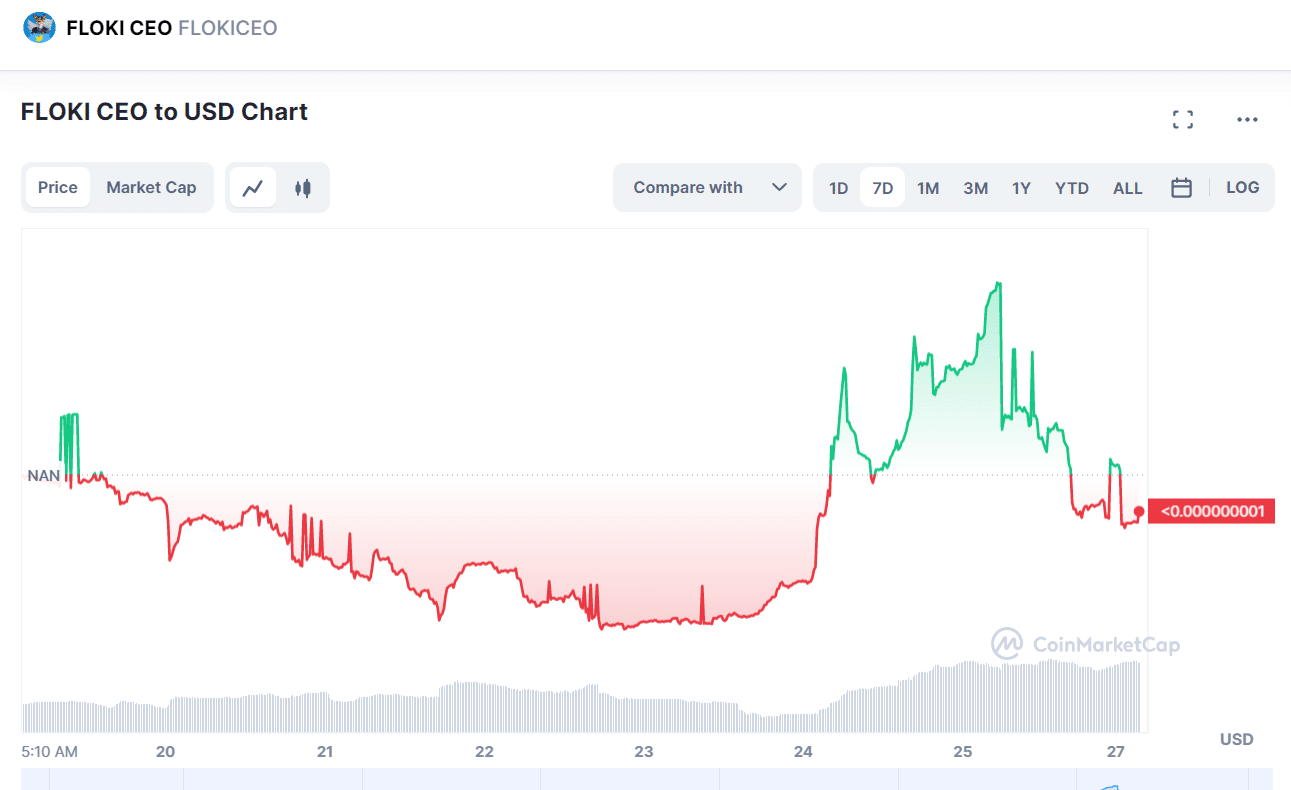This screenshot has height=790, width=1291.
Task: Click the red current price label
Action: pyautogui.click(x=1211, y=512)
